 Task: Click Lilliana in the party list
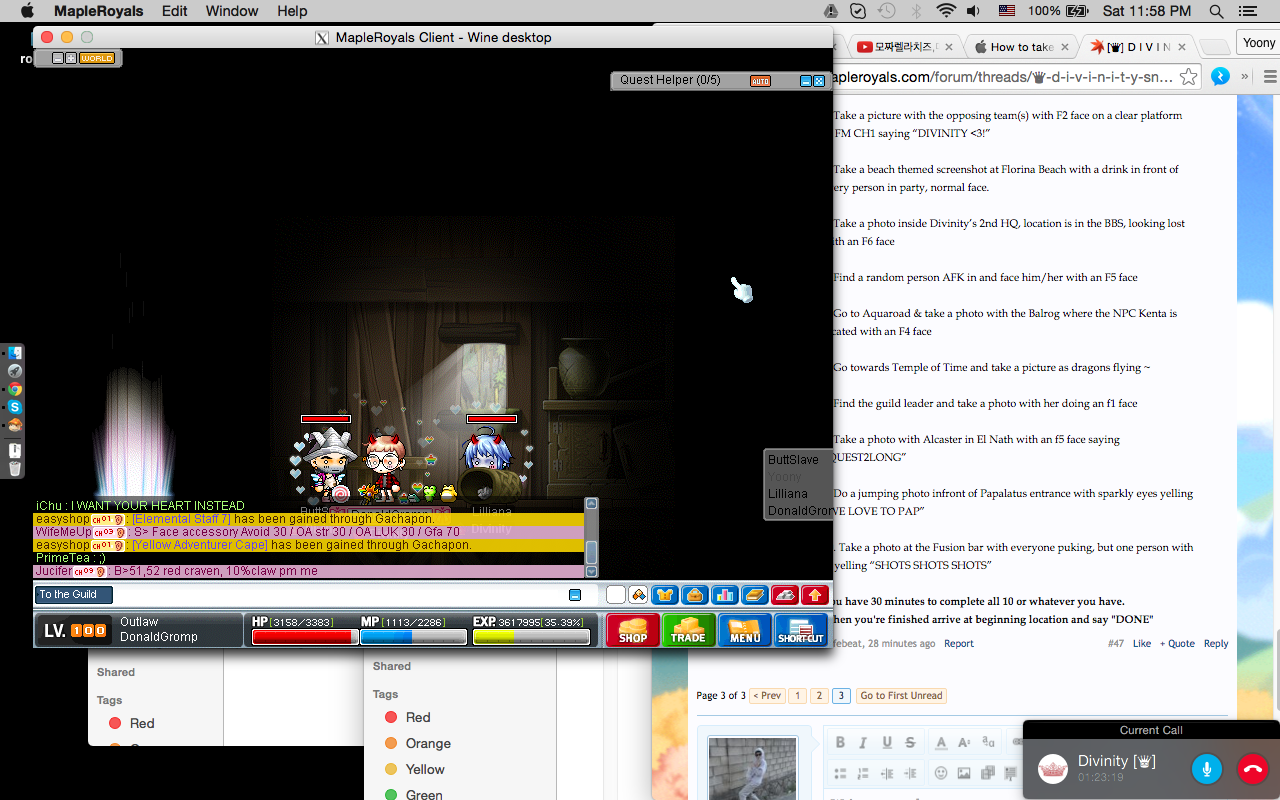point(788,494)
